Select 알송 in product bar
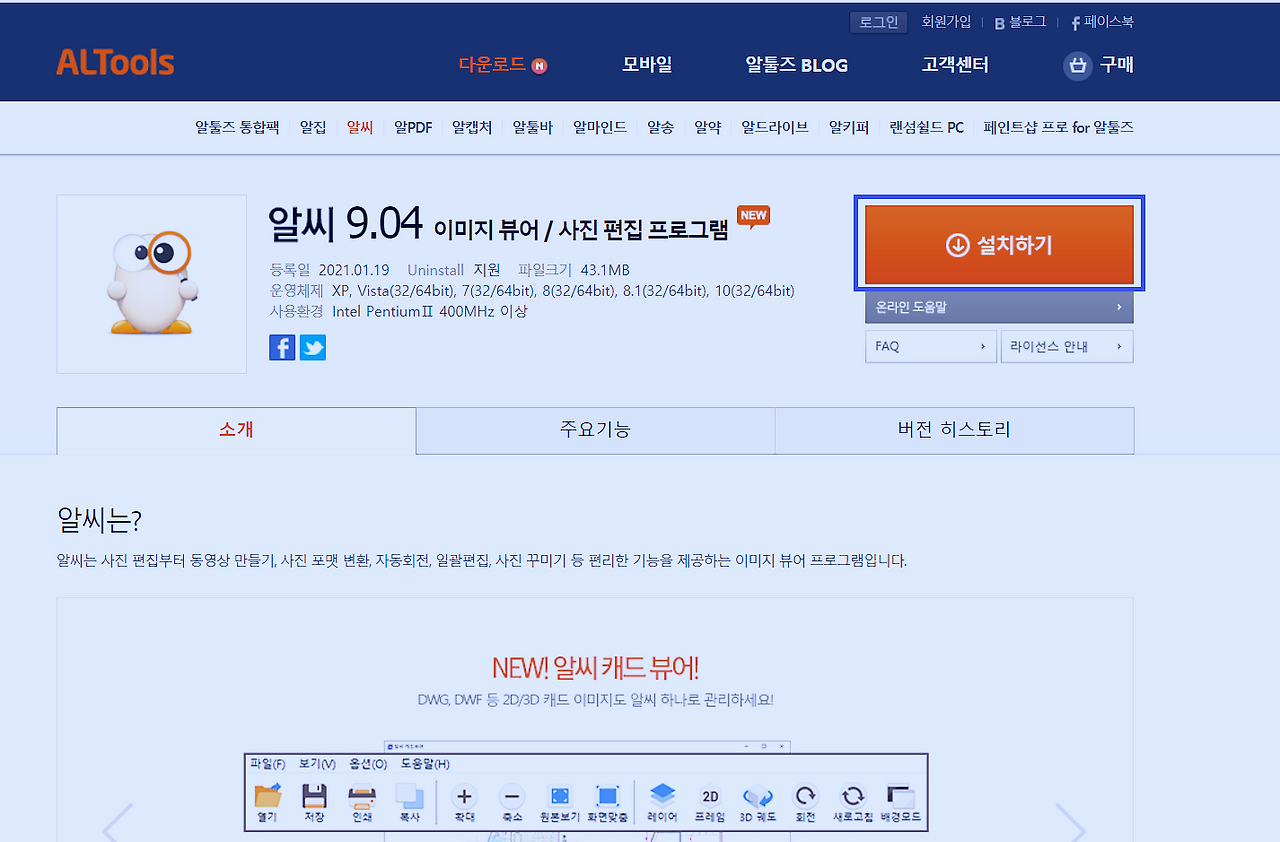Image resolution: width=1280 pixels, height=842 pixels. click(660, 128)
